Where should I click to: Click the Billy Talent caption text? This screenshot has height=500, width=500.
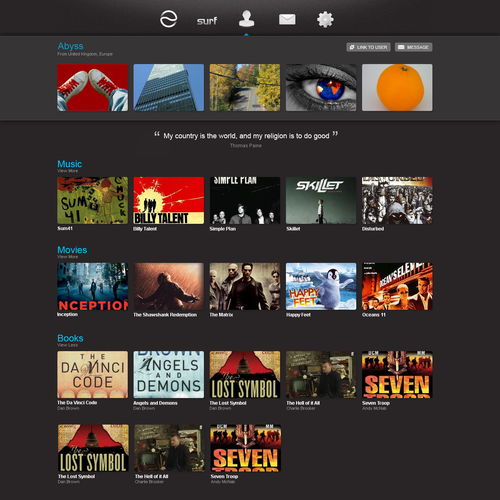point(145,229)
